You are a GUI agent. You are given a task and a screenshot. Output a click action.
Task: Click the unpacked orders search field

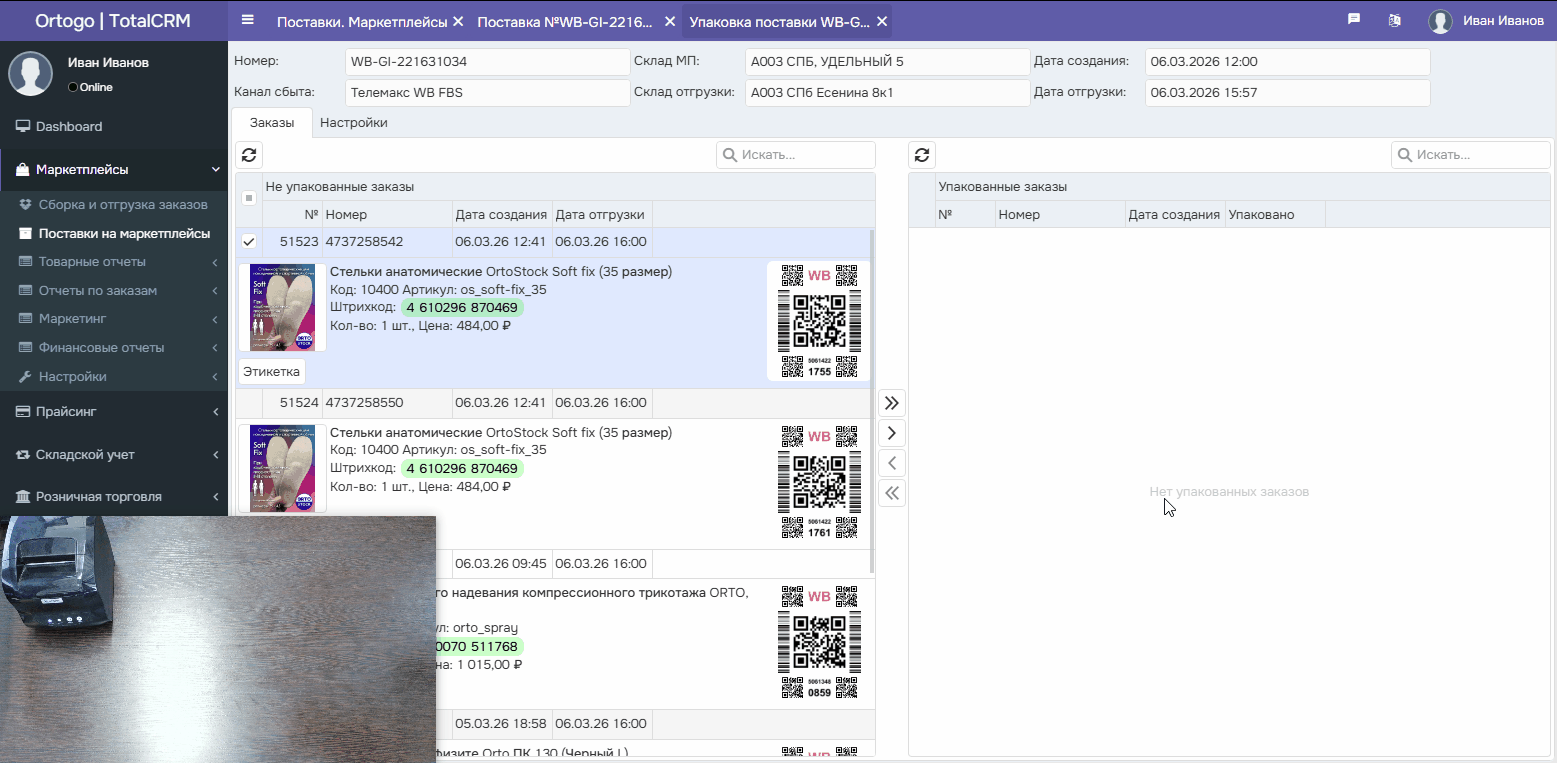796,155
